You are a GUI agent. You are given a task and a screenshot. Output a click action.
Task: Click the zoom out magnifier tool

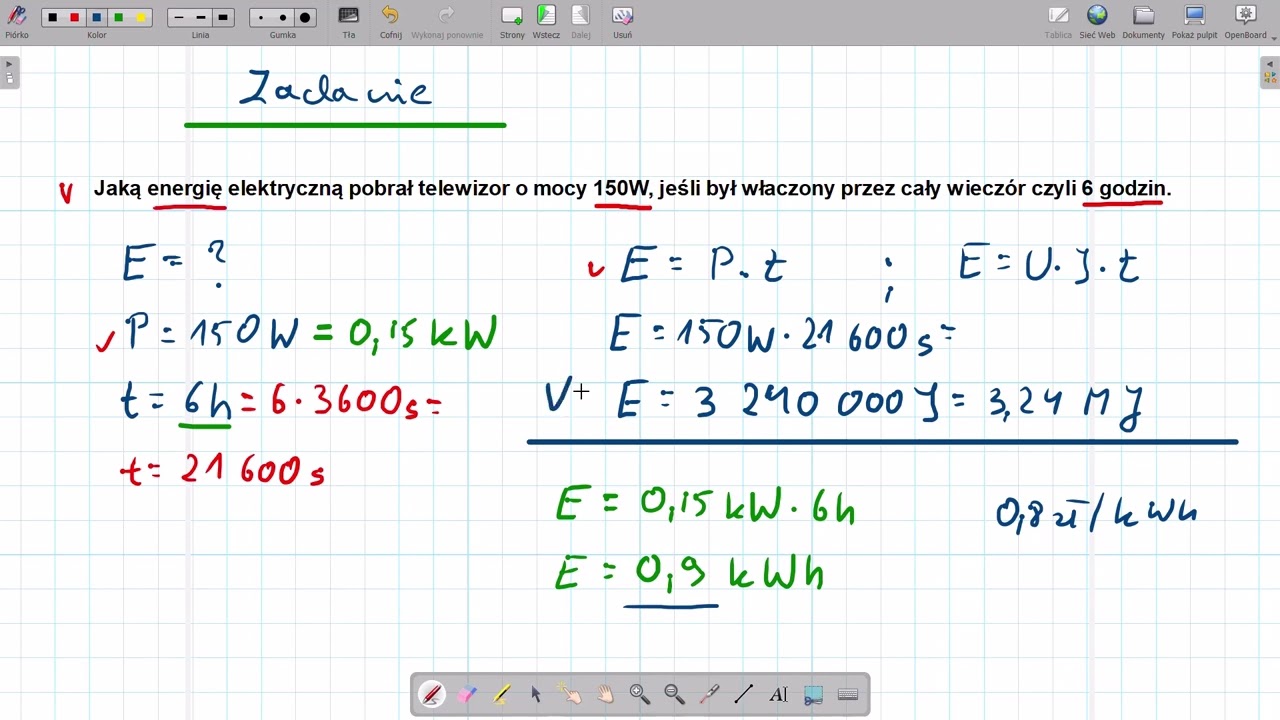(674, 694)
